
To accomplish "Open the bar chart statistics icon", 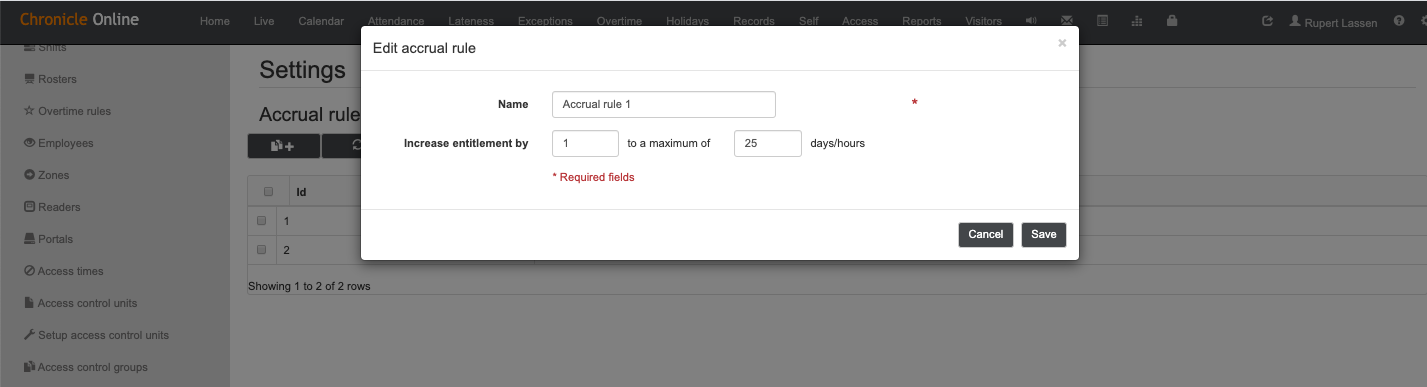I will point(1137,21).
